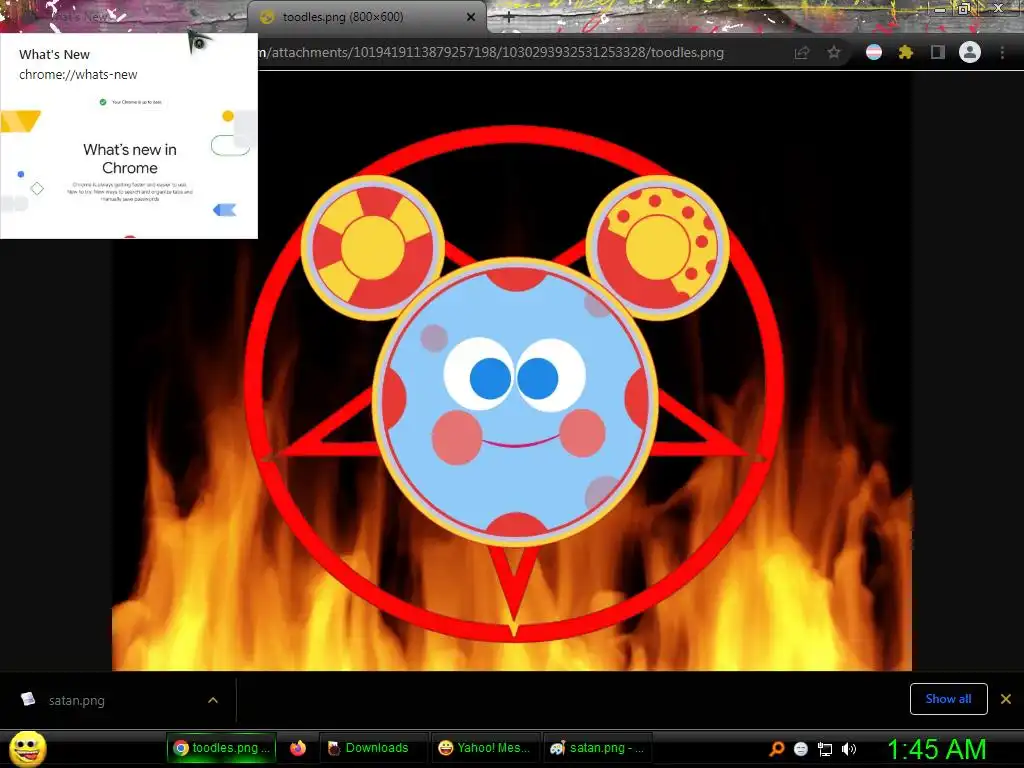Click Show all downloads
The height and width of the screenshot is (768, 1024).
948,699
